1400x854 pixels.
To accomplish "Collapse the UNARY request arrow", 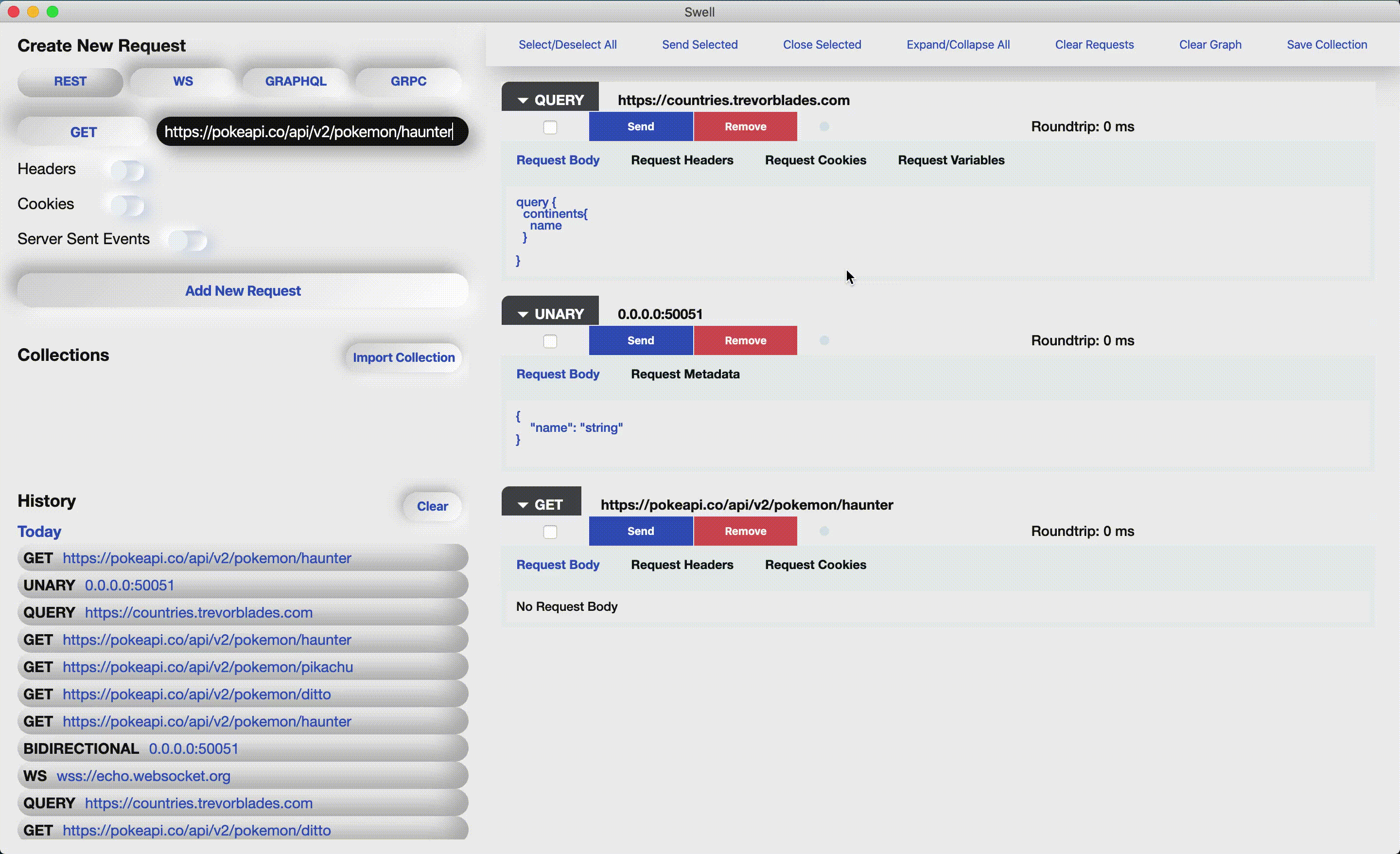I will point(523,315).
